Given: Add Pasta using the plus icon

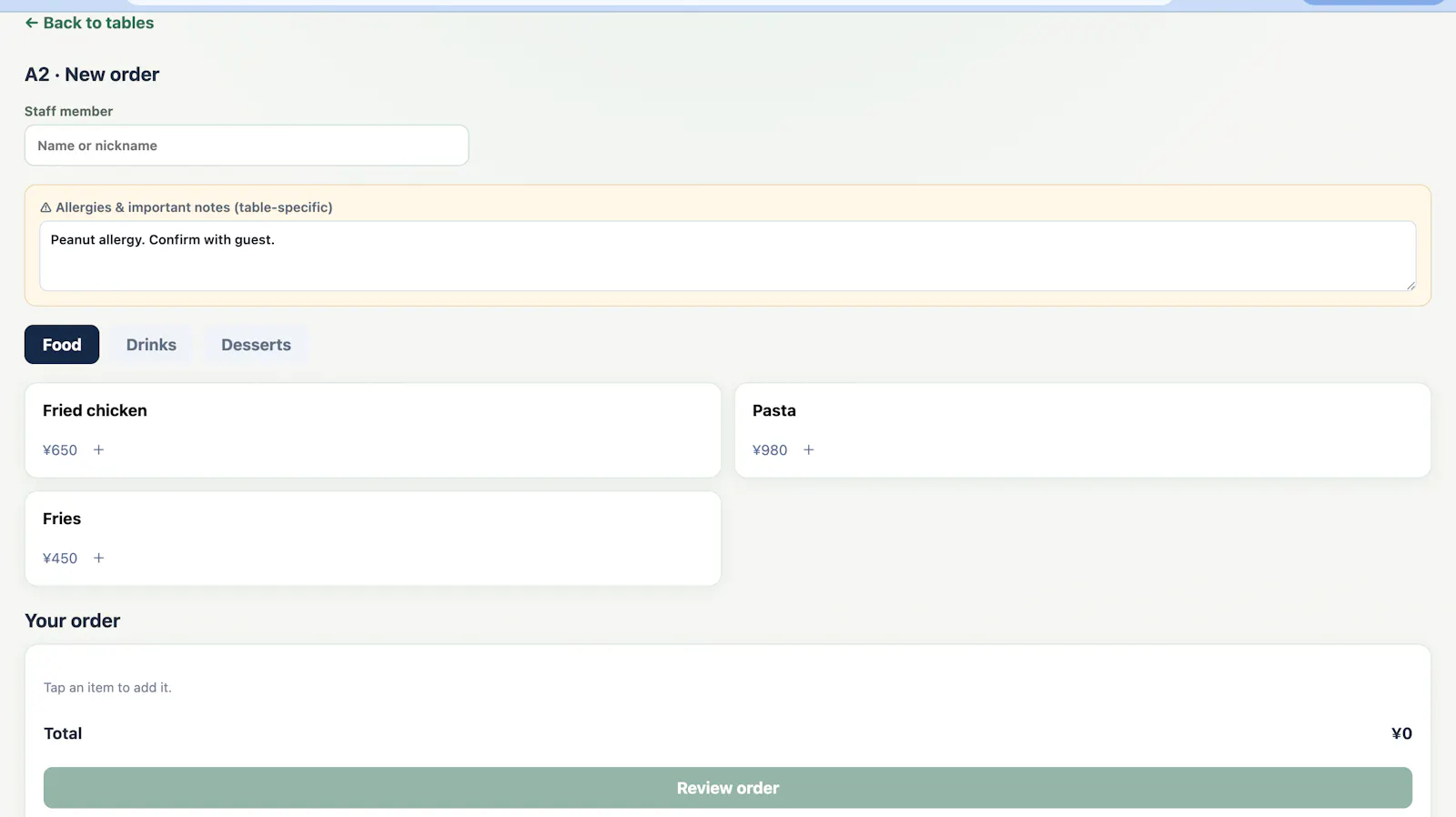Looking at the screenshot, I should 809,449.
